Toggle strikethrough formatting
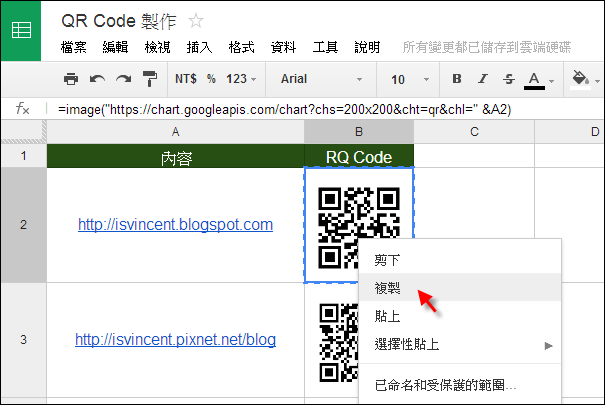This screenshot has height=405, width=605. pyautogui.click(x=509, y=79)
